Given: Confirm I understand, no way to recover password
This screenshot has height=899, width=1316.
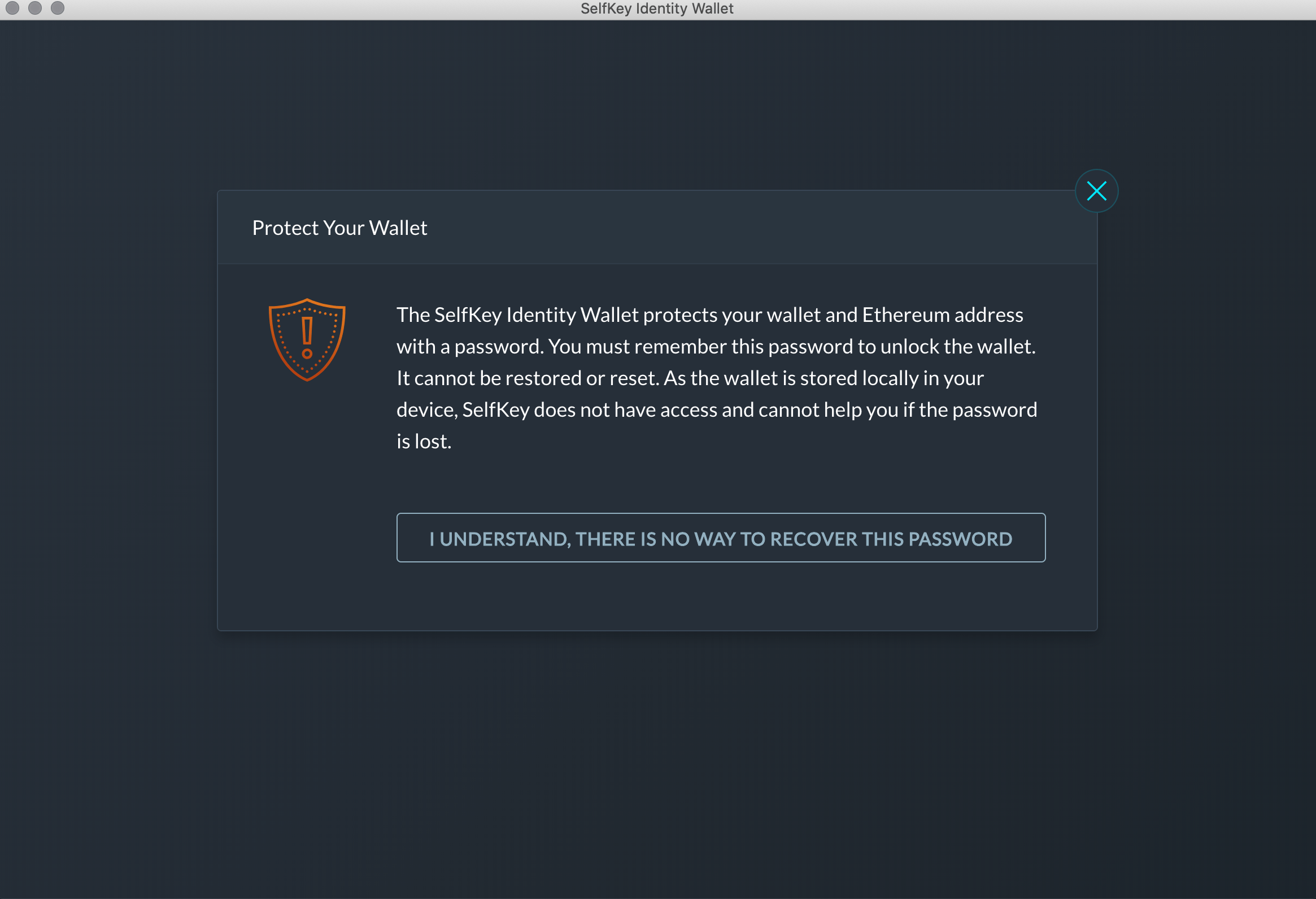Looking at the screenshot, I should pyautogui.click(x=720, y=538).
